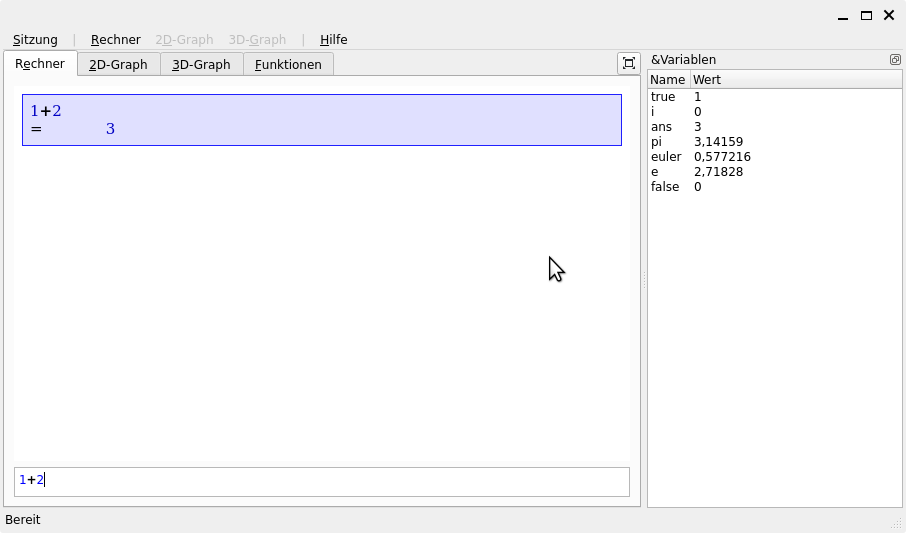Switch to the 3D-Graph tab
The image size is (906, 533).
201,65
